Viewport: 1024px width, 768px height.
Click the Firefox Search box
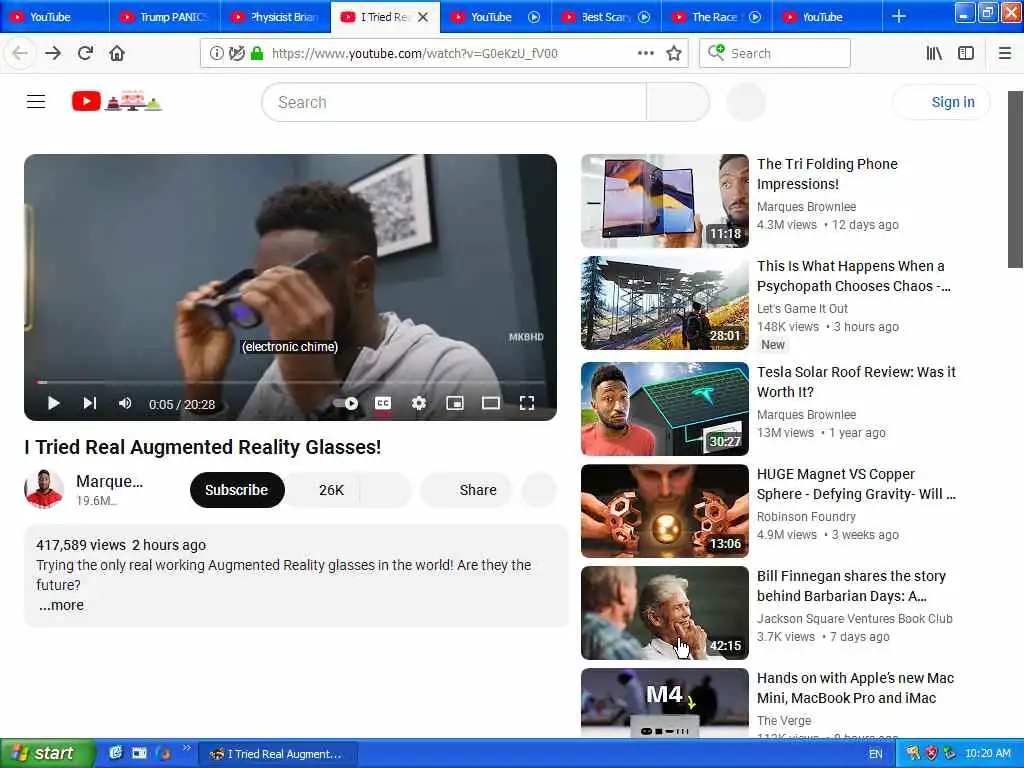click(775, 53)
